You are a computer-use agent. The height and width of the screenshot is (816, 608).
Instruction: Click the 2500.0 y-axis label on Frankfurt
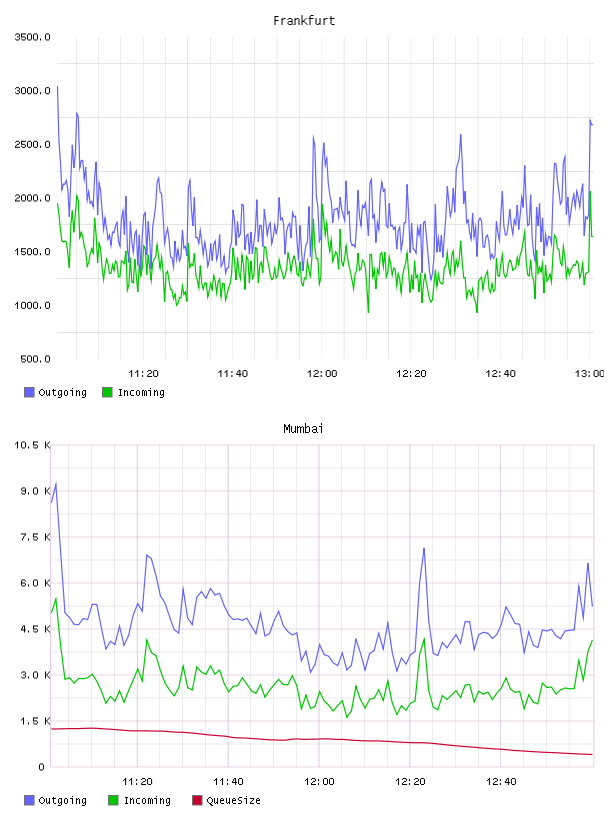(32, 144)
